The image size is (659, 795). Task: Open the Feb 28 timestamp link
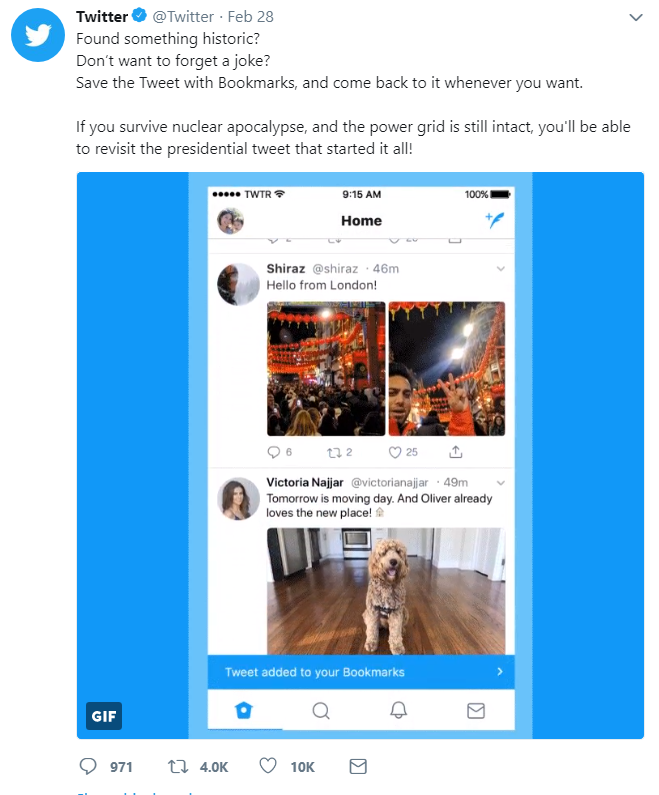click(250, 17)
